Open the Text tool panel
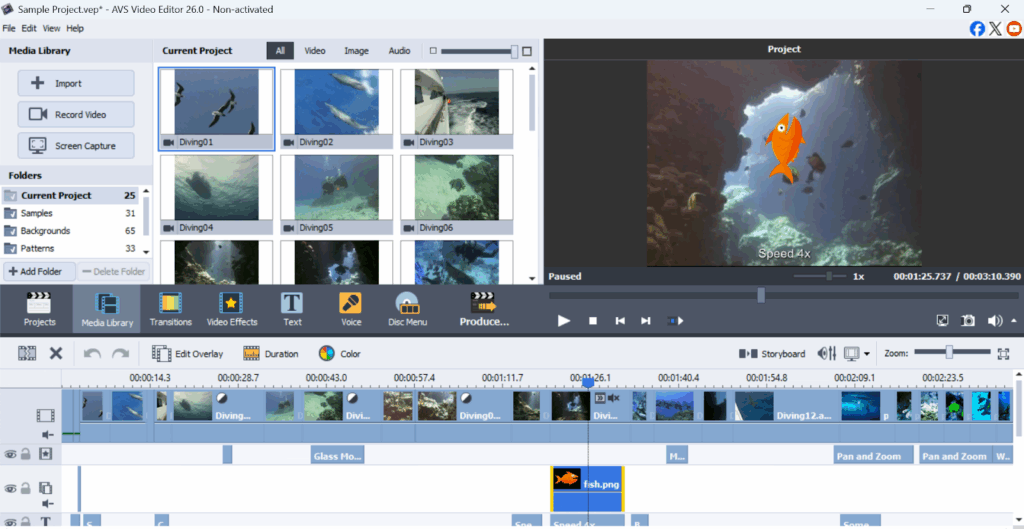The height and width of the screenshot is (529, 1024). click(292, 309)
